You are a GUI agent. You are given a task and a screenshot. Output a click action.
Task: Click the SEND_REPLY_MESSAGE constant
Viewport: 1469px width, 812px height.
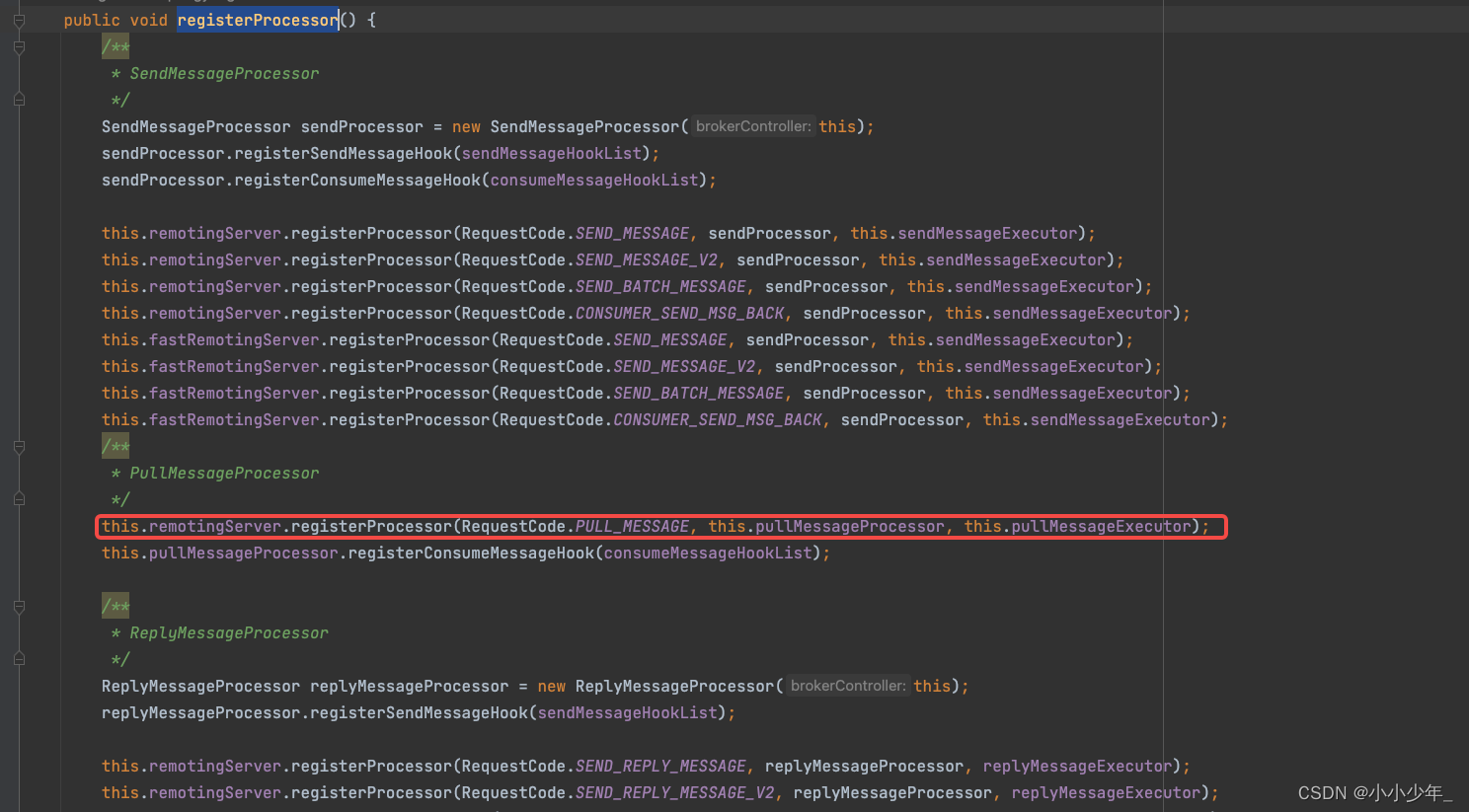(x=661, y=766)
